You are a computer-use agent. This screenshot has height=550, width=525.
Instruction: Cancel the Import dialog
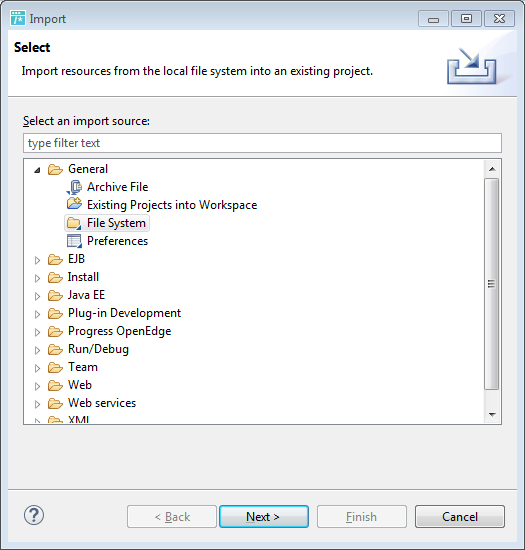click(460, 516)
